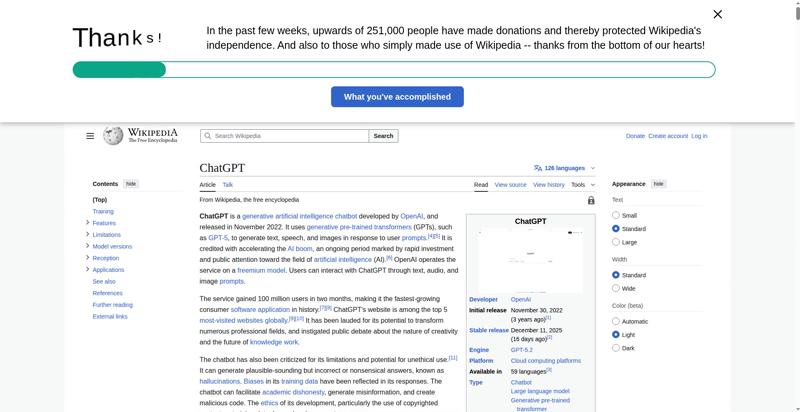Select the Small text size option

click(x=616, y=215)
